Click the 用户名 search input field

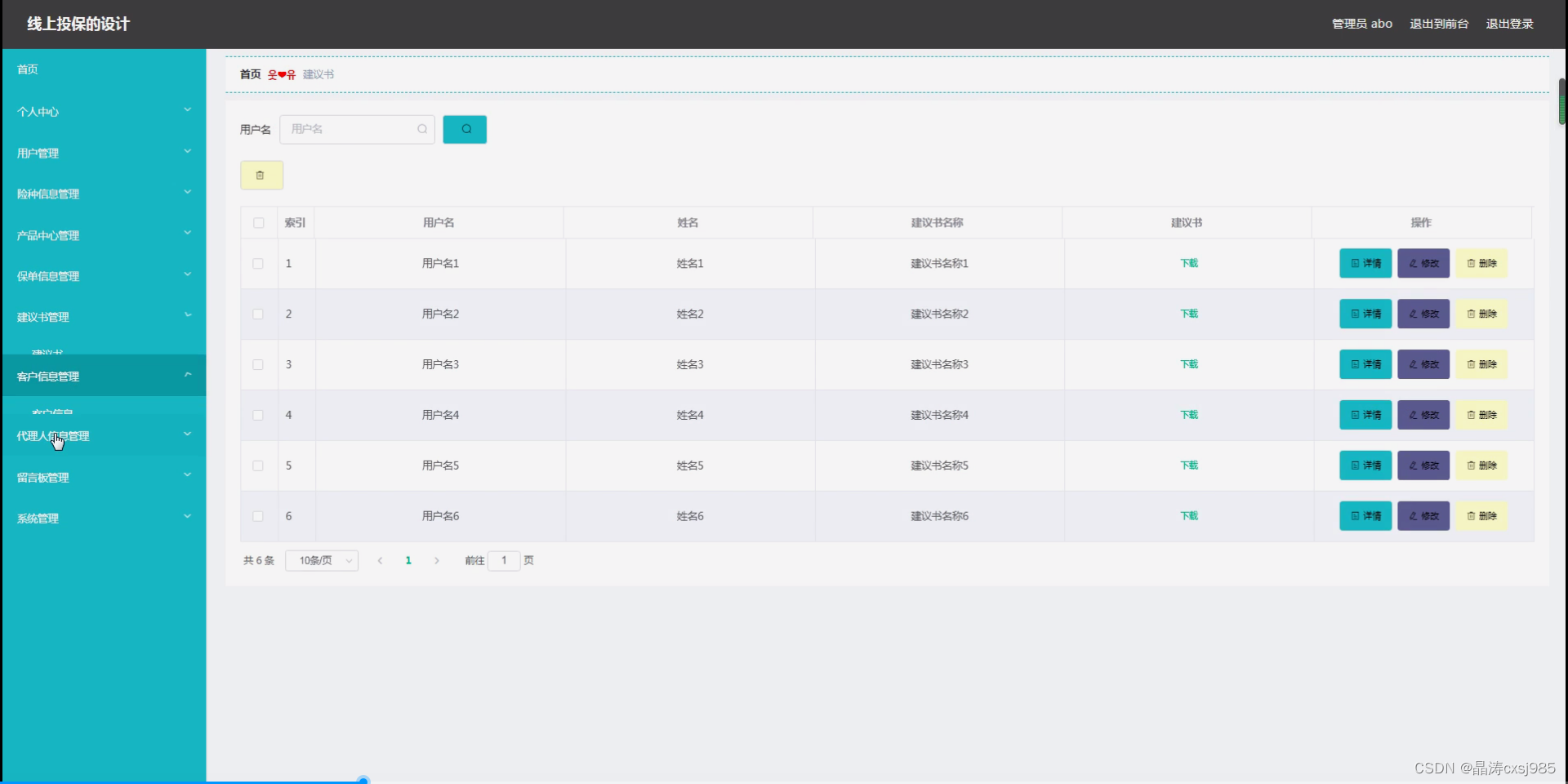pyautogui.click(x=357, y=129)
